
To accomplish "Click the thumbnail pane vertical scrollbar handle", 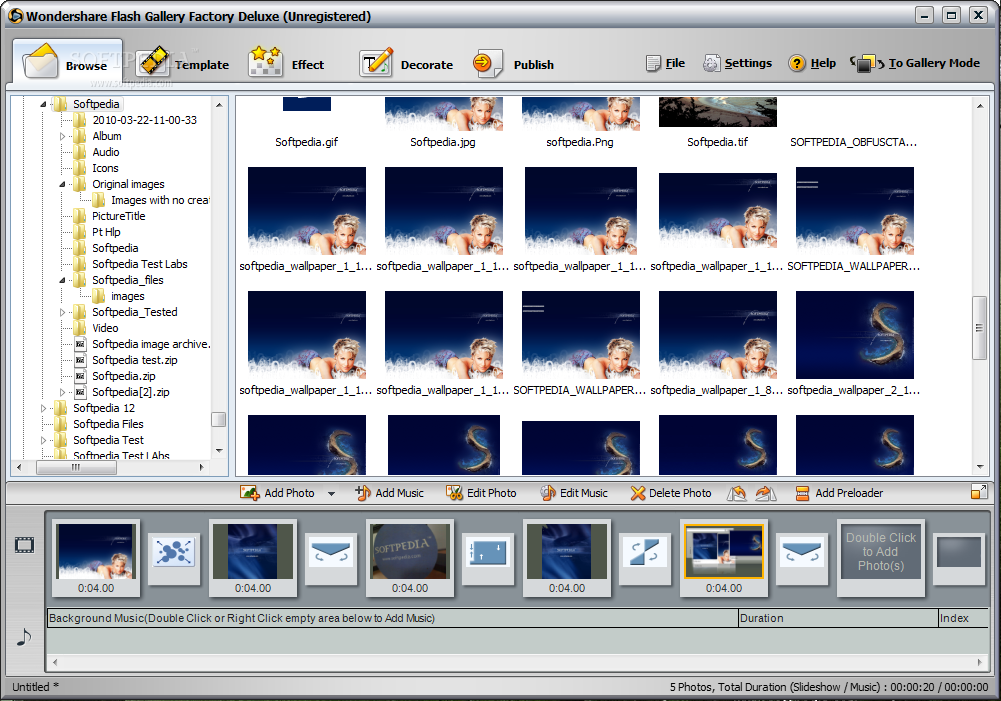I will click(x=979, y=328).
